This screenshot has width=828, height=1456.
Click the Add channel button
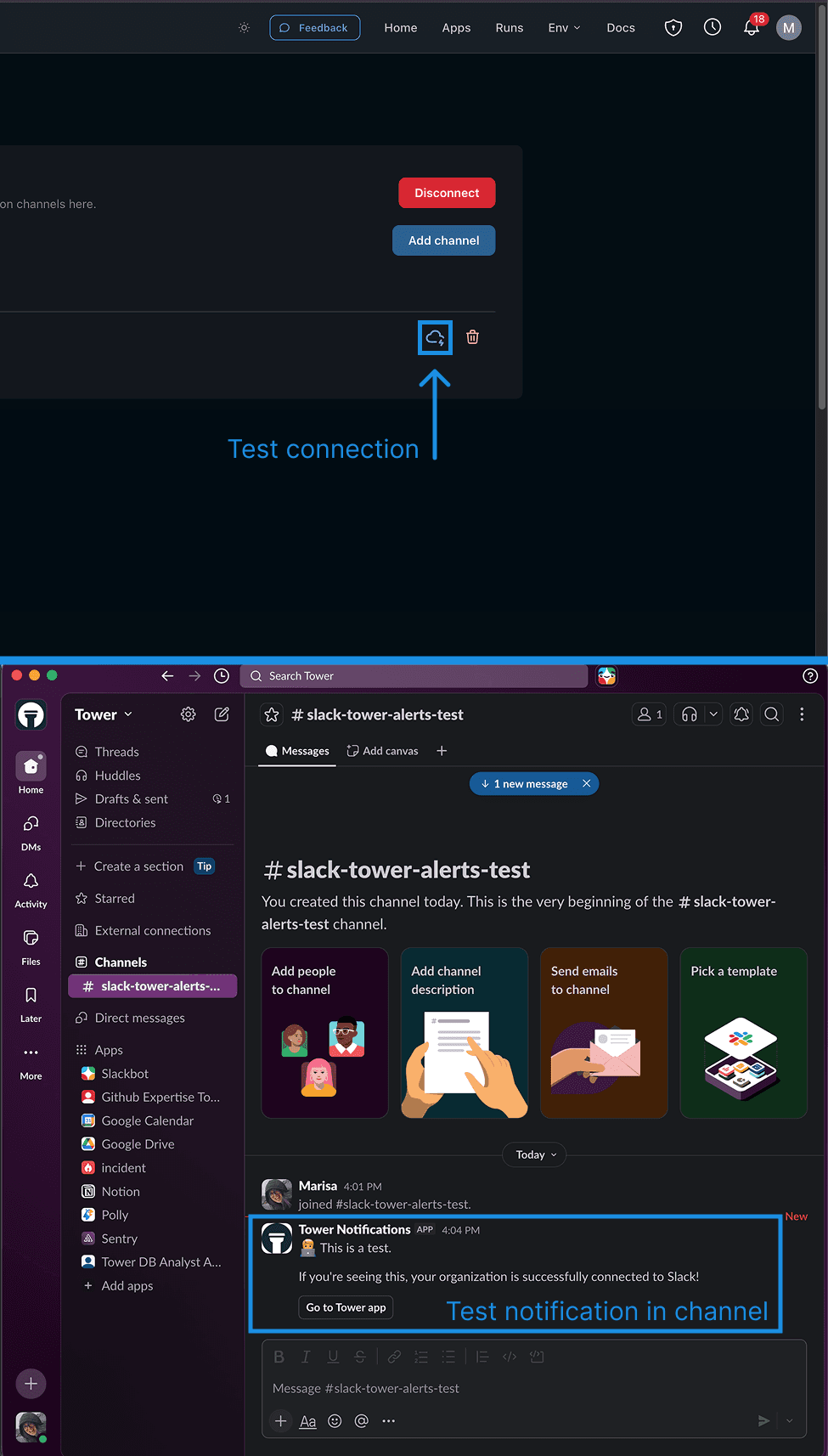pos(443,240)
